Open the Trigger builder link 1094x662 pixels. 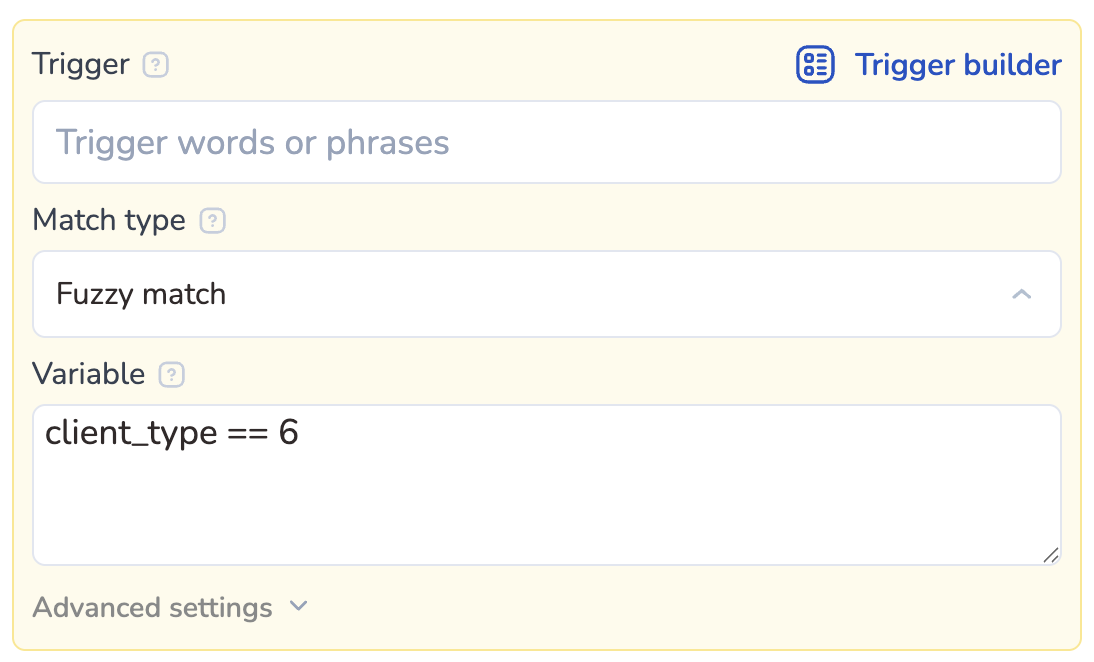coord(957,65)
